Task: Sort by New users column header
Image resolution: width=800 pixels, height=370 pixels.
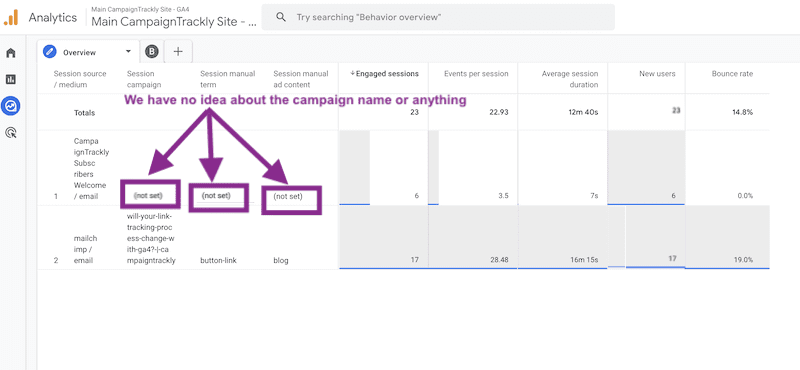Action: [657, 73]
